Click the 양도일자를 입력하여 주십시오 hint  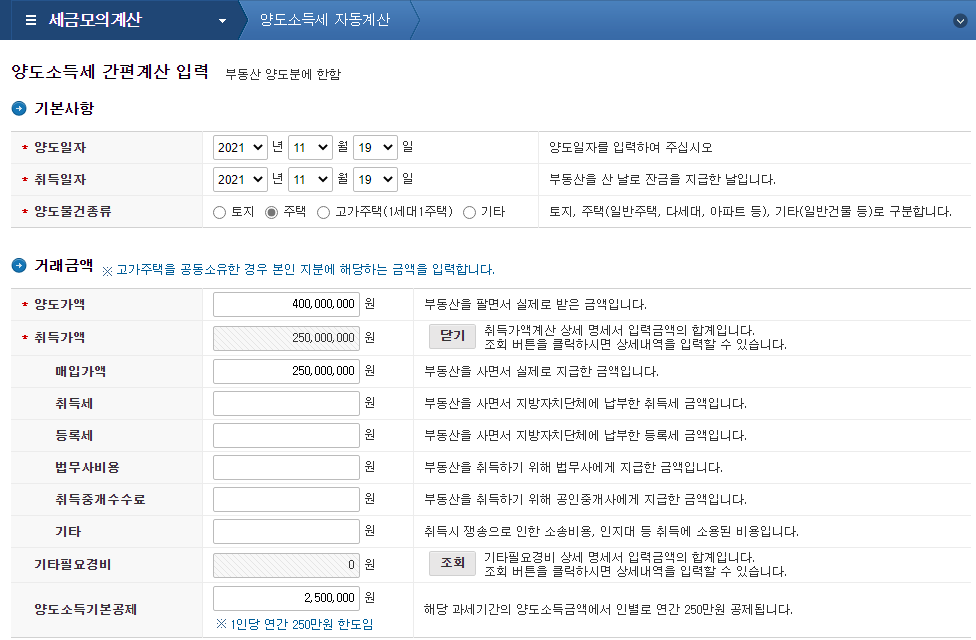pos(631,148)
